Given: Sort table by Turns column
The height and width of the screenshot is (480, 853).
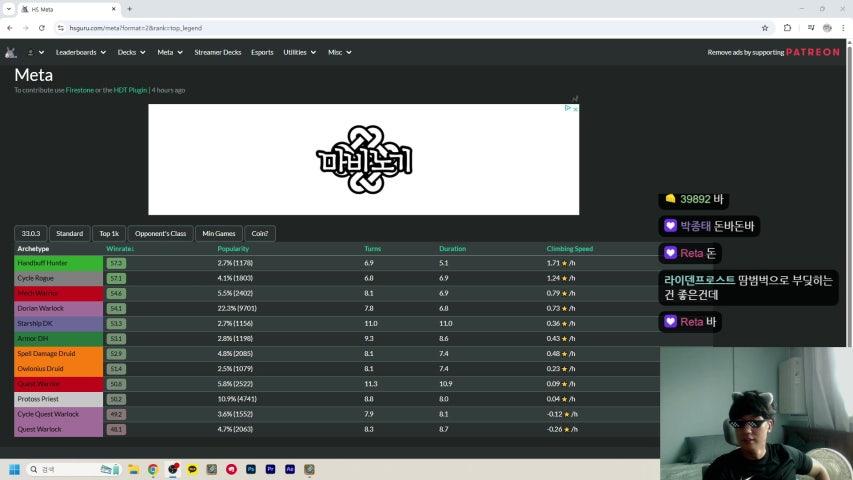Looking at the screenshot, I should (x=373, y=249).
